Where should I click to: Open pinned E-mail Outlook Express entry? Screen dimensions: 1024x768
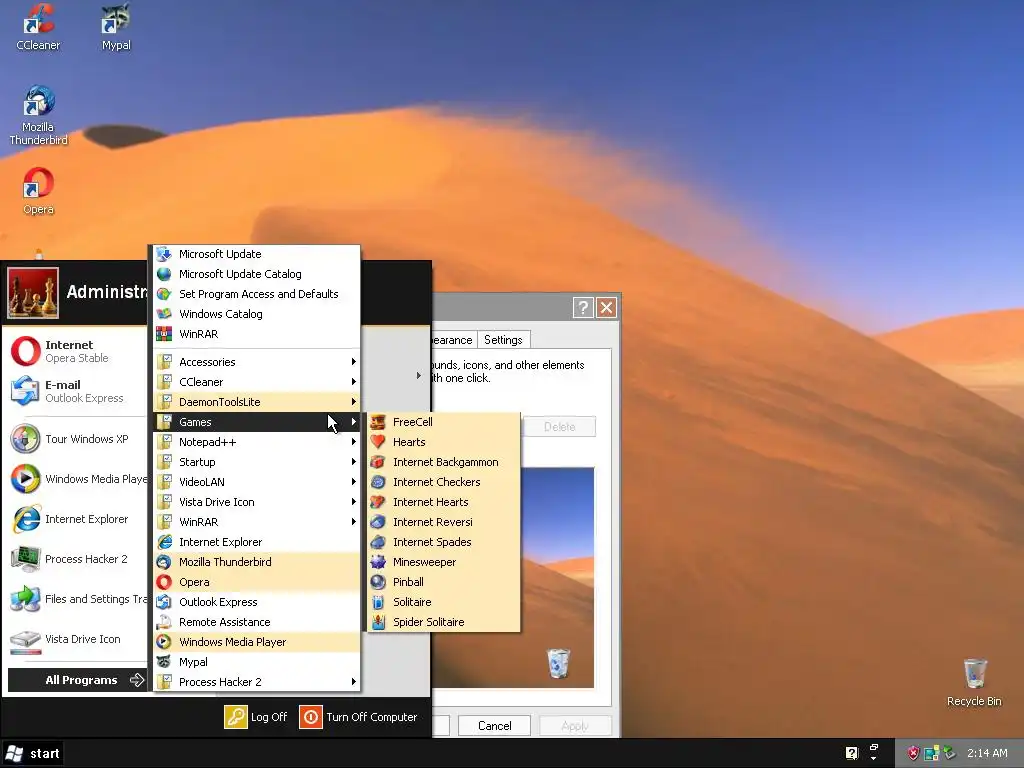77,391
